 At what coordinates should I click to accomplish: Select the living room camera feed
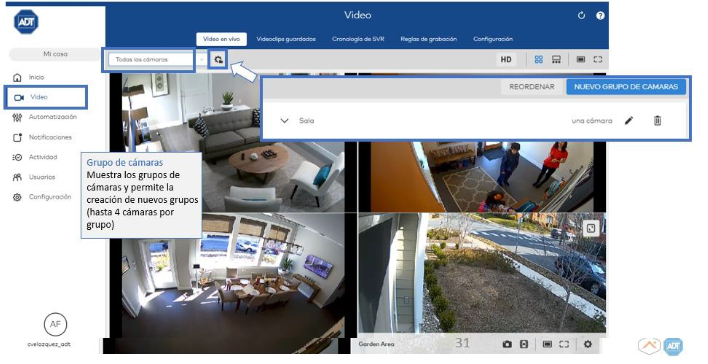[x=233, y=142]
